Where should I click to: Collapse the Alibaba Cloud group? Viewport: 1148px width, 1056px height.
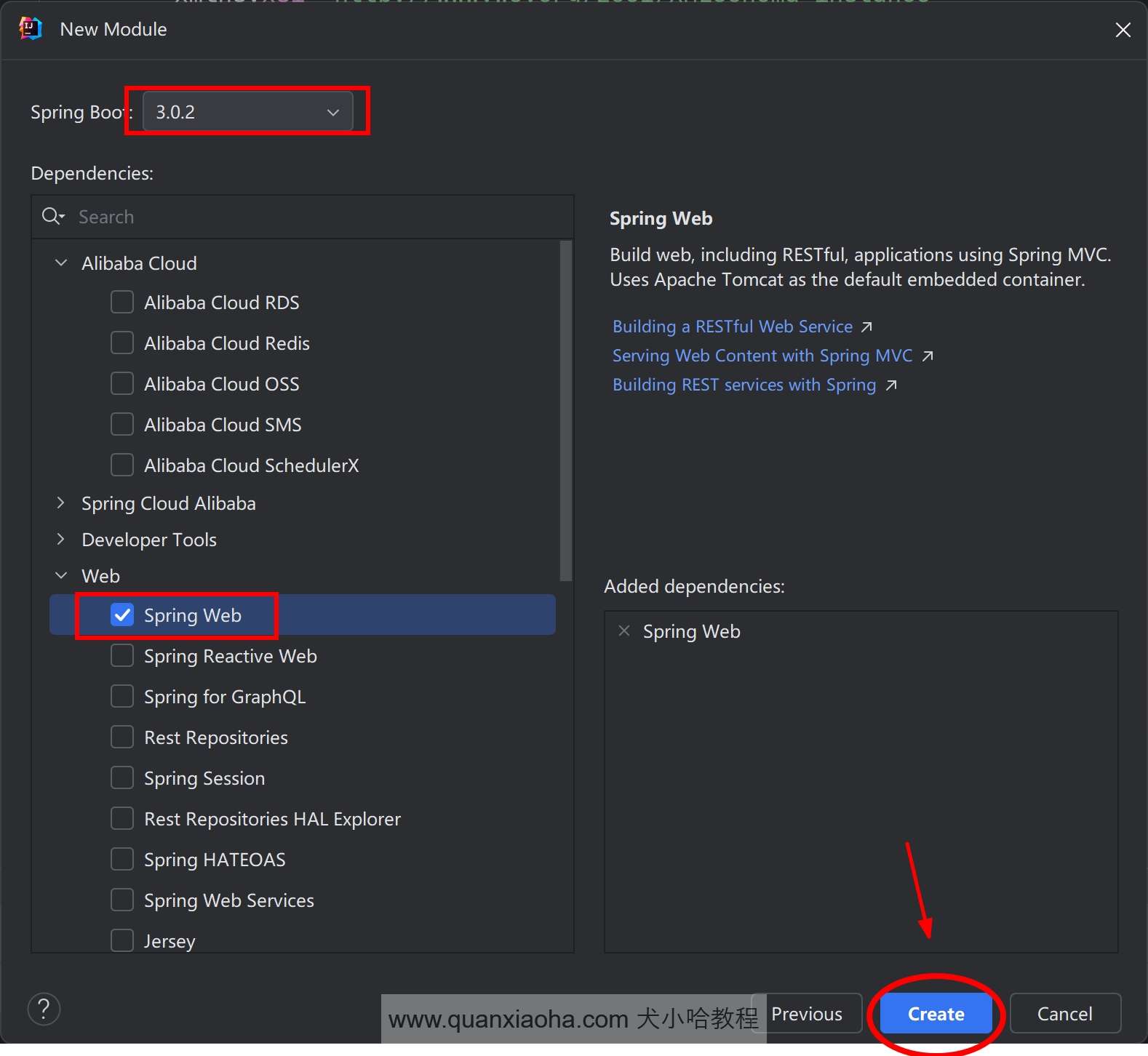61,263
